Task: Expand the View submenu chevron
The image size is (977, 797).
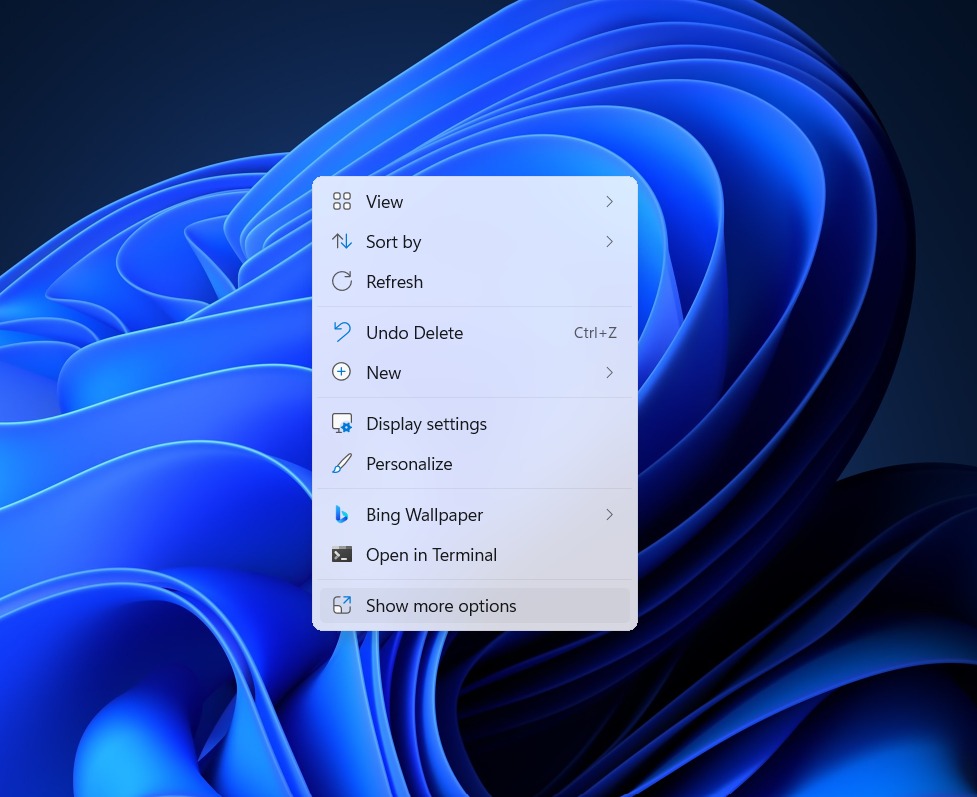Action: point(609,201)
